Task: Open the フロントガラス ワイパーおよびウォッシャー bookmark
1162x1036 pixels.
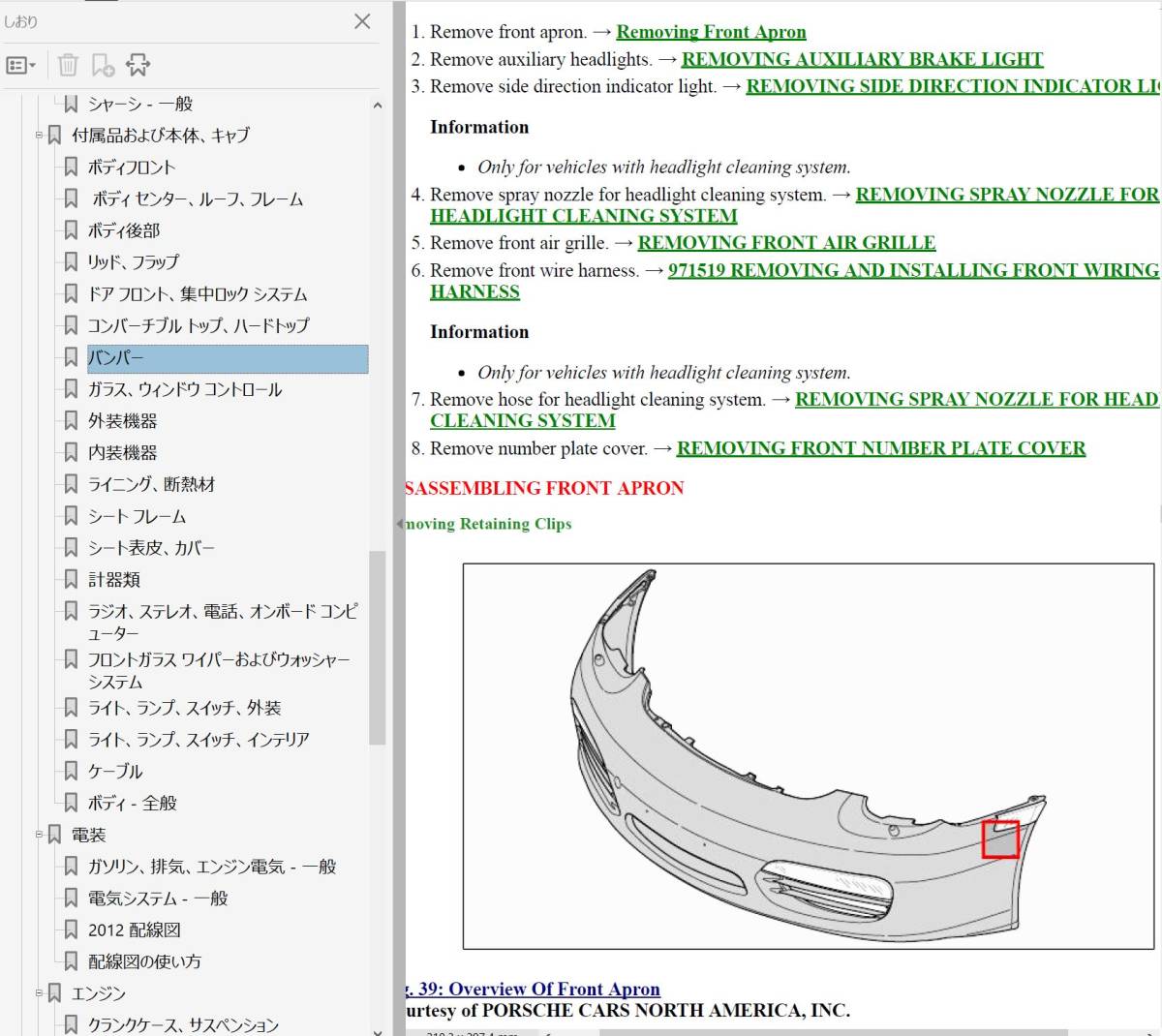Action: point(219,670)
